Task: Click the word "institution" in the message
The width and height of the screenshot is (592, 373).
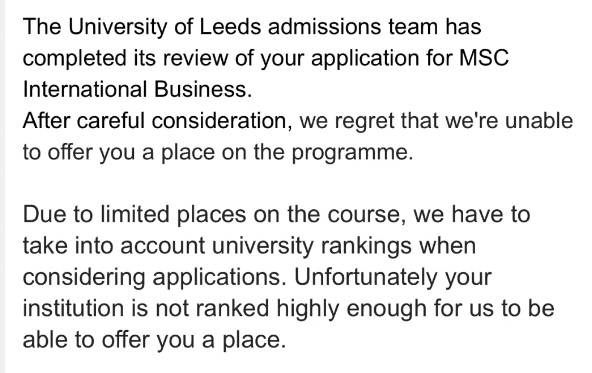Action: point(73,308)
